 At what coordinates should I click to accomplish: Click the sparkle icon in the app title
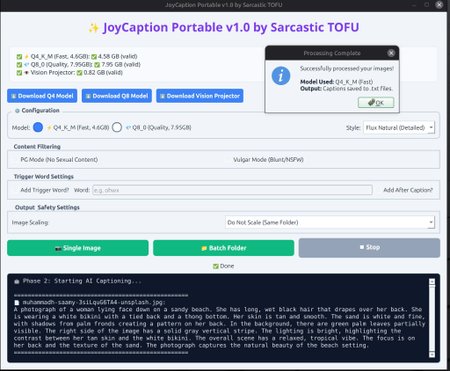point(93,28)
